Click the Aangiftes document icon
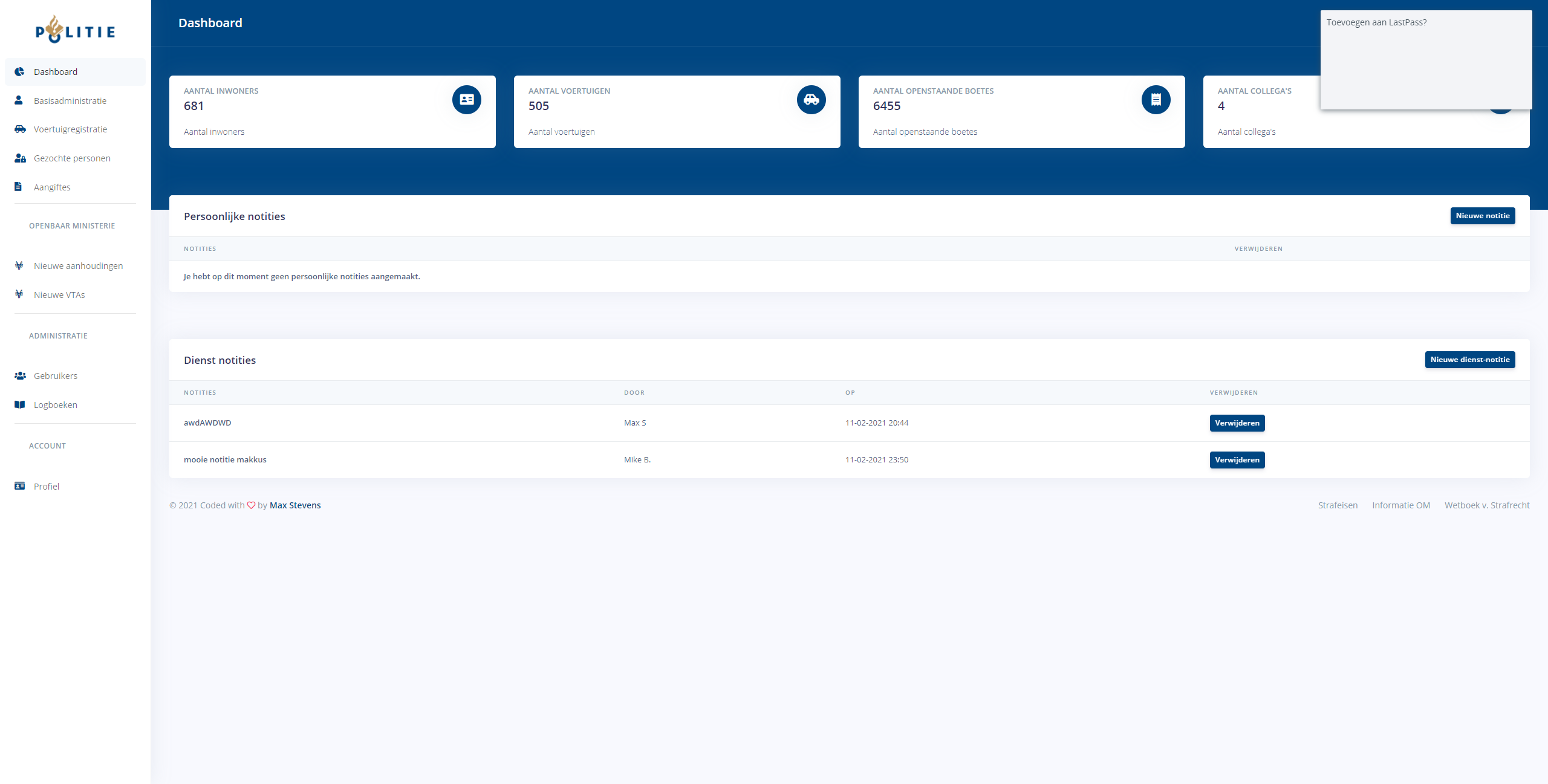This screenshot has width=1548, height=784. pyautogui.click(x=19, y=187)
